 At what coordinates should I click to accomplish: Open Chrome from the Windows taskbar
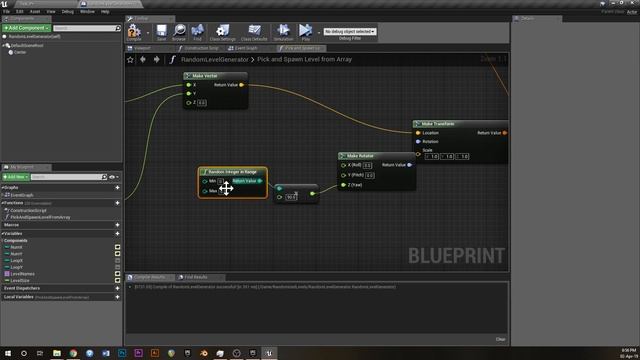[73, 353]
